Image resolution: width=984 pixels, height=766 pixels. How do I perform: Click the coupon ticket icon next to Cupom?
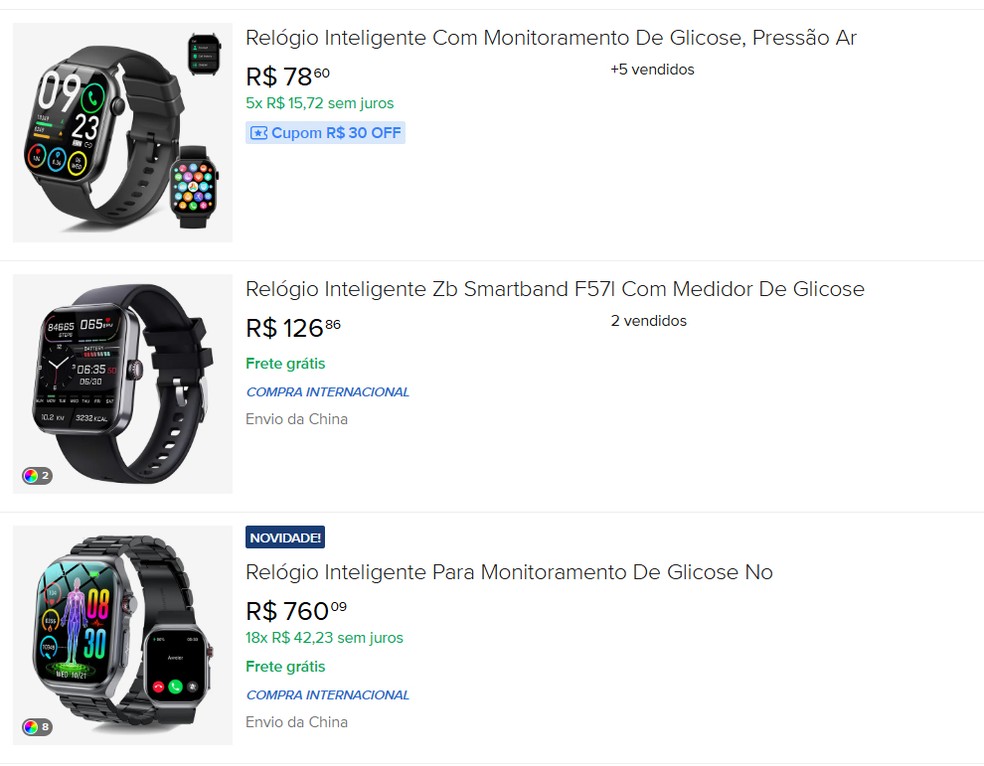[x=258, y=132]
